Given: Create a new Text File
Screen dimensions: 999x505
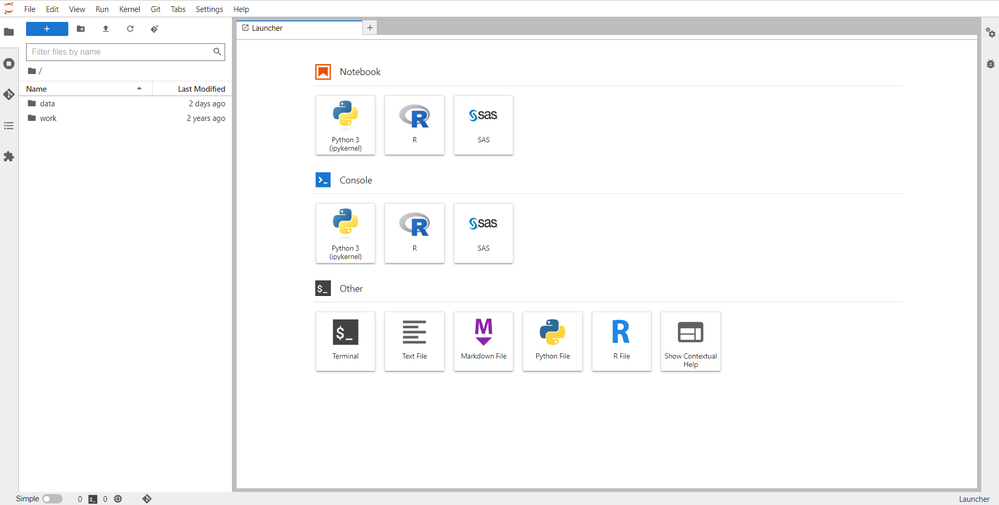Looking at the screenshot, I should tap(414, 342).
